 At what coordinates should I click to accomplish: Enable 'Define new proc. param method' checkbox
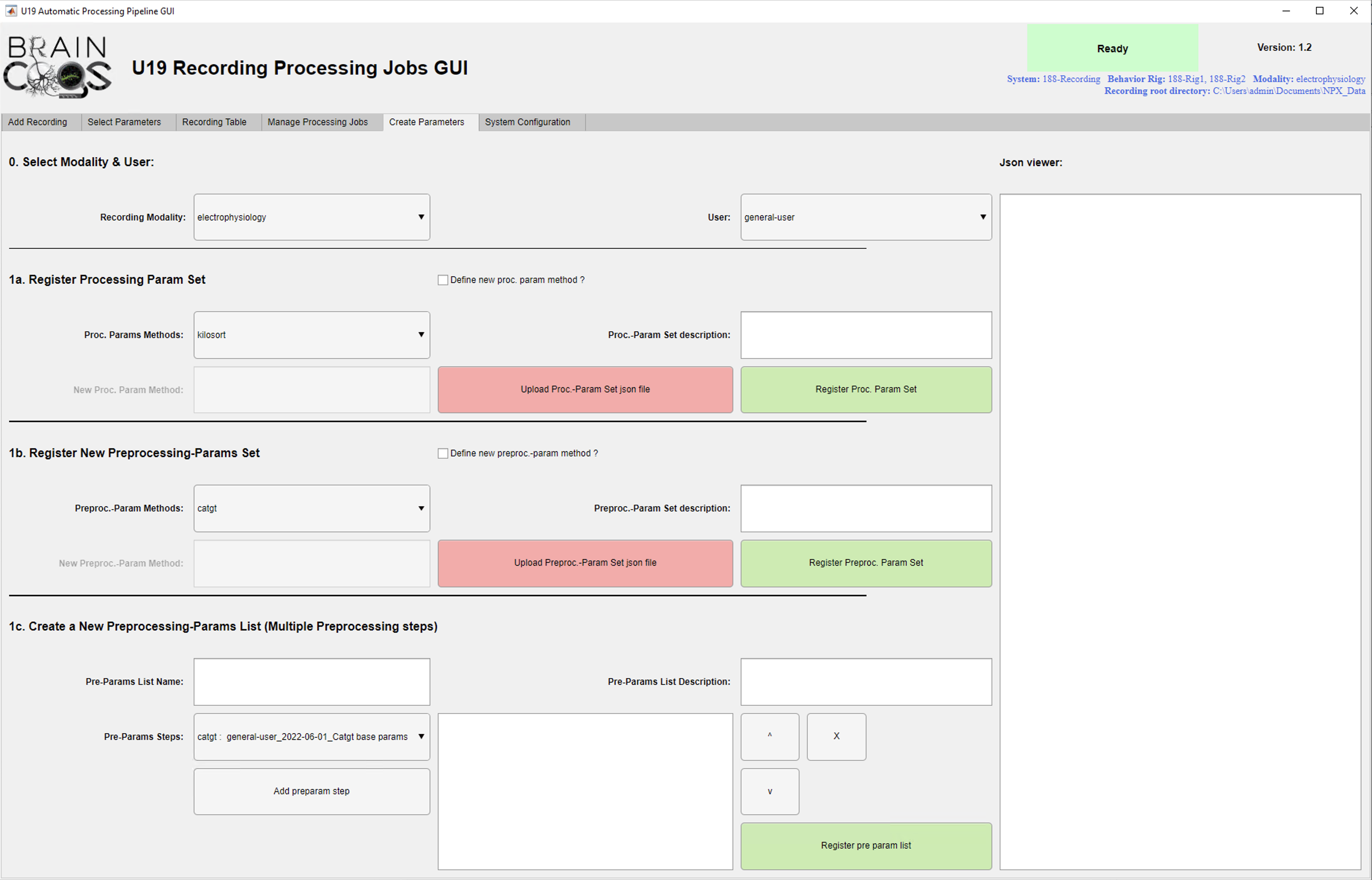(443, 280)
